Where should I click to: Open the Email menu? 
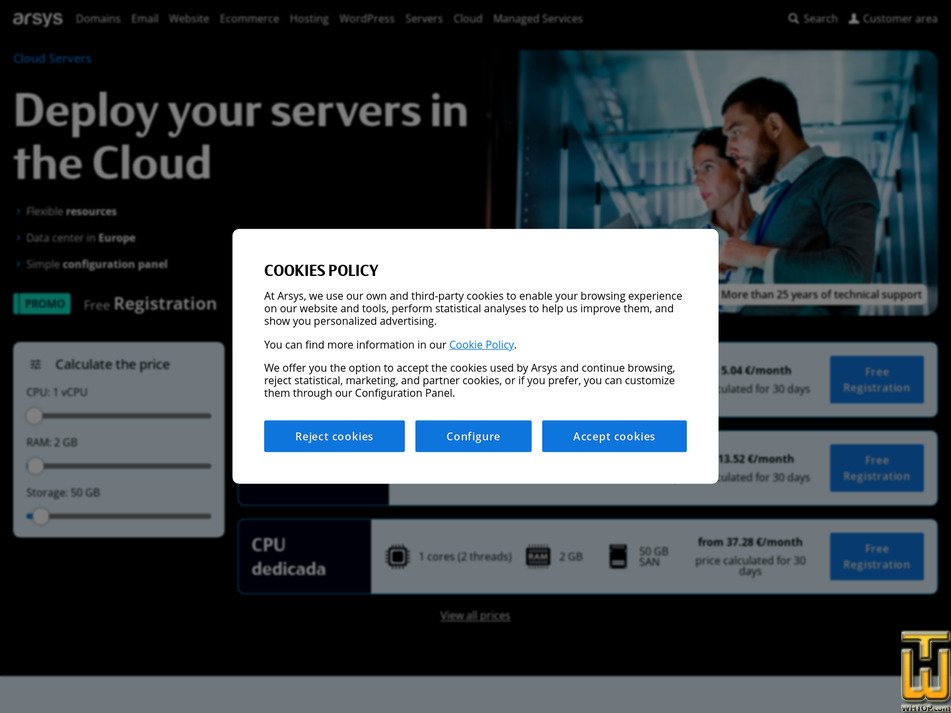145,19
